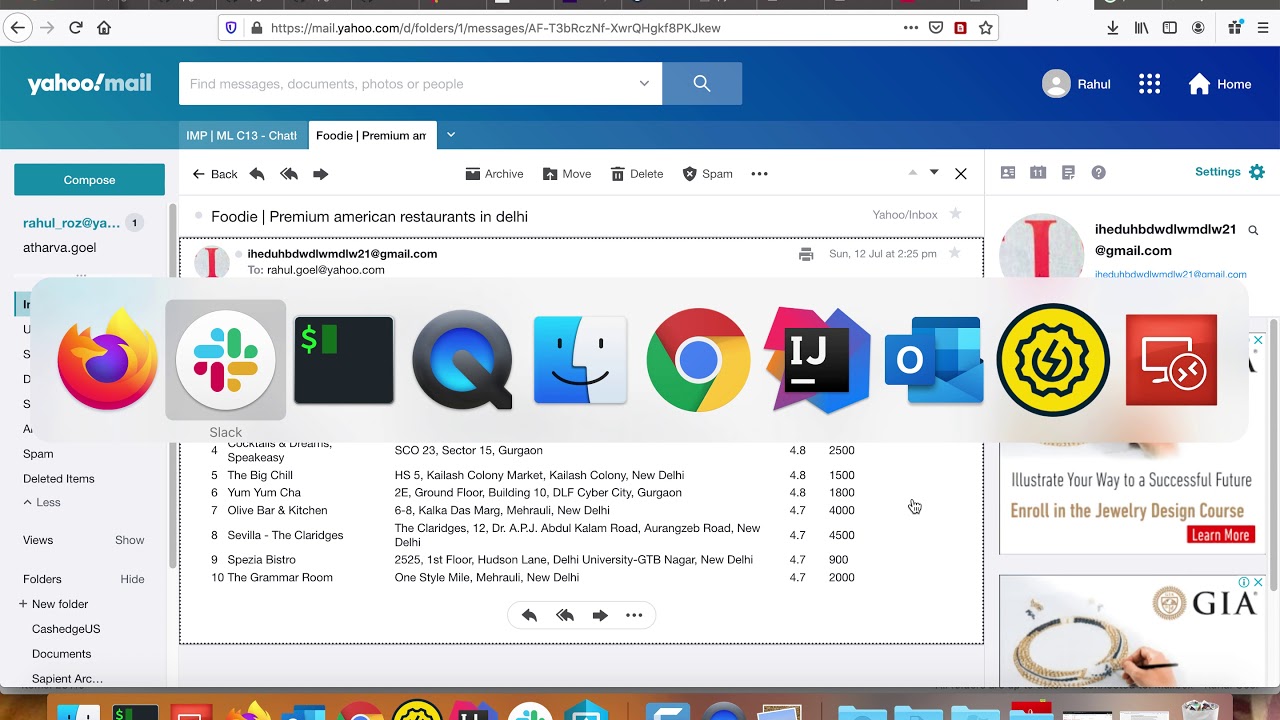
Task: Open the Yahoo apps grid
Action: click(x=1150, y=84)
